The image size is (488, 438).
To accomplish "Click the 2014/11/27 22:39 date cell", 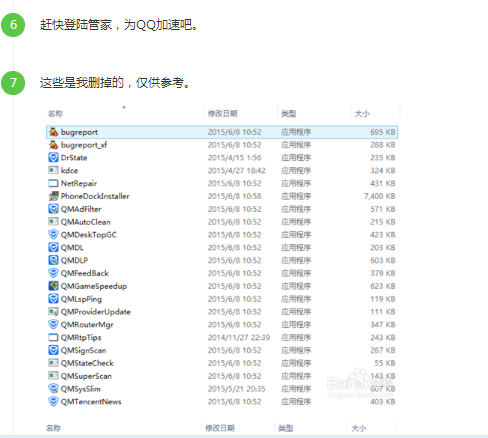I will point(239,337).
